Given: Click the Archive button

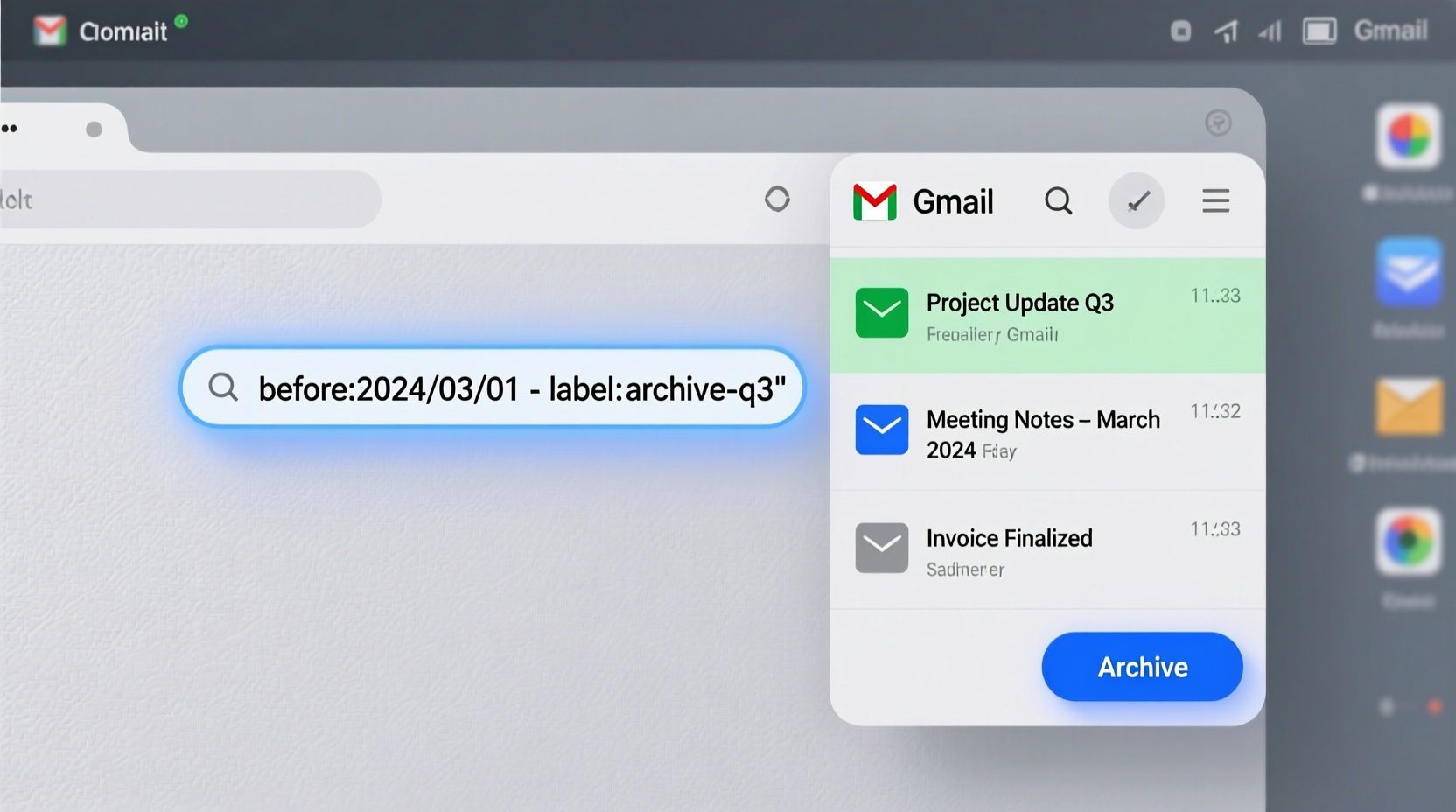Looking at the screenshot, I should pyautogui.click(x=1142, y=667).
